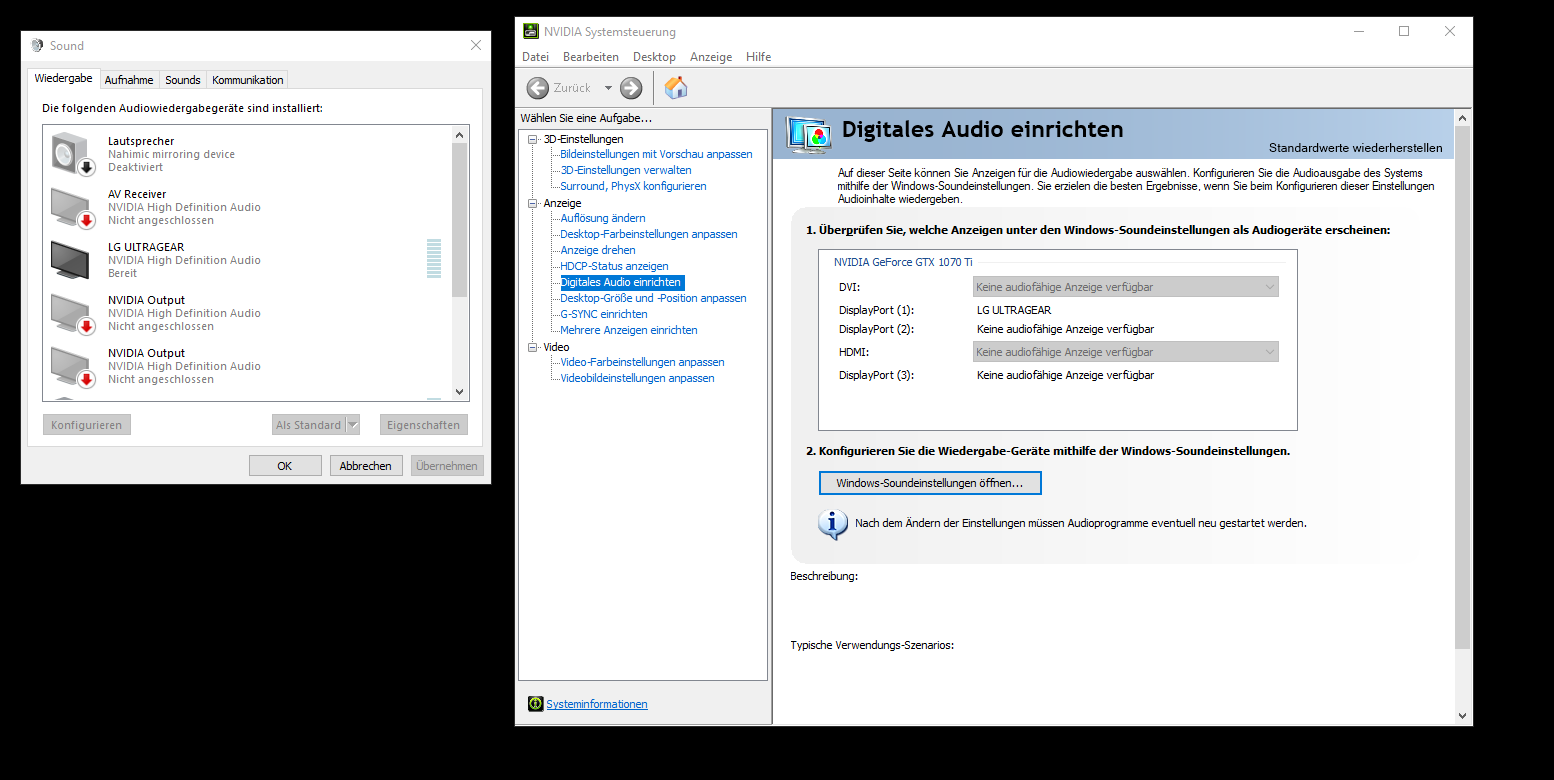Viewport: 1554px width, 780px height.
Task: Switch to the Aufnahme tab
Action: point(129,80)
